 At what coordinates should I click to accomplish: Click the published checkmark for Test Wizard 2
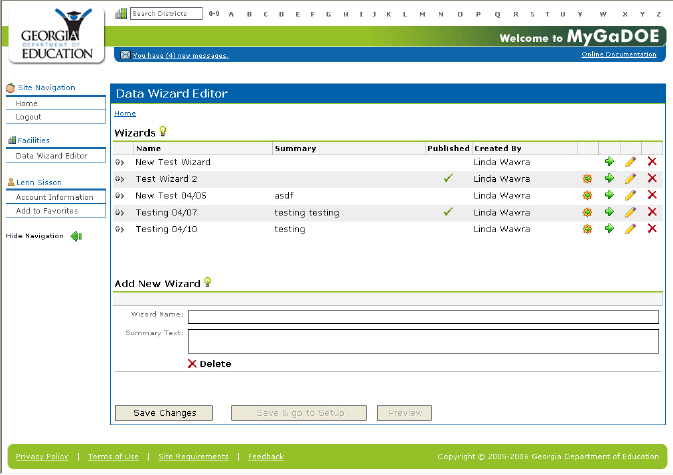[448, 178]
